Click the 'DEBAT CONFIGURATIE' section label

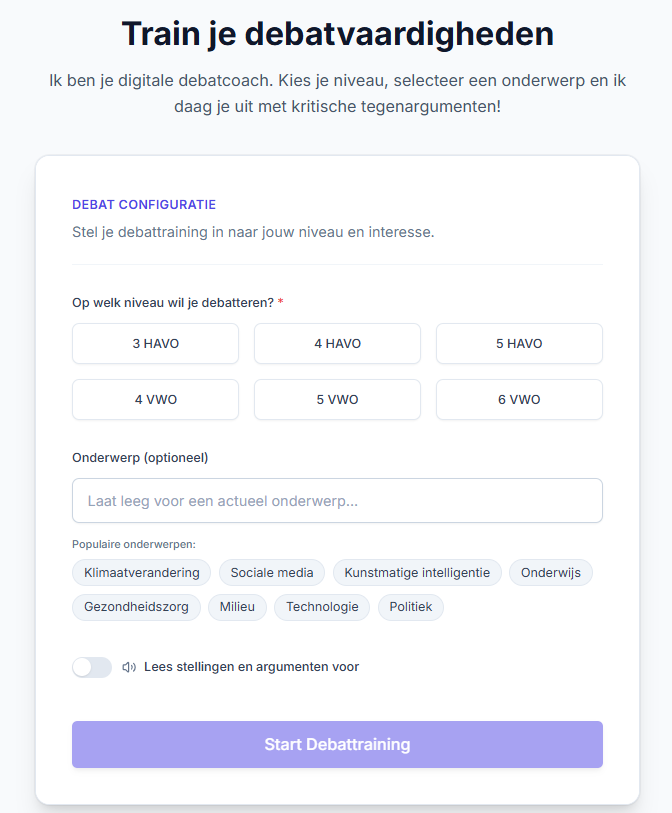click(144, 205)
